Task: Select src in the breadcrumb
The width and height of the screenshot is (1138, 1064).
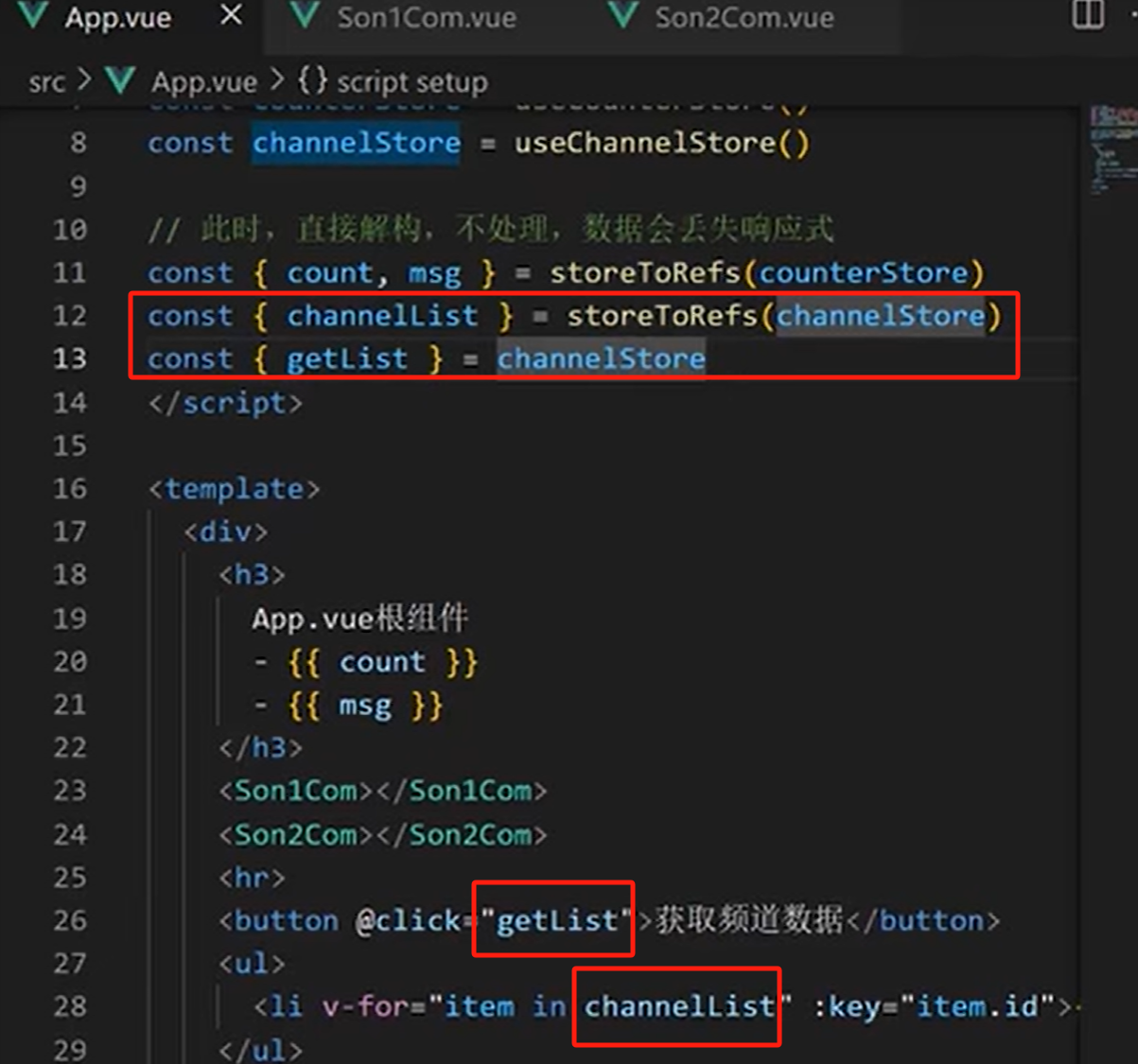Action: [46, 82]
